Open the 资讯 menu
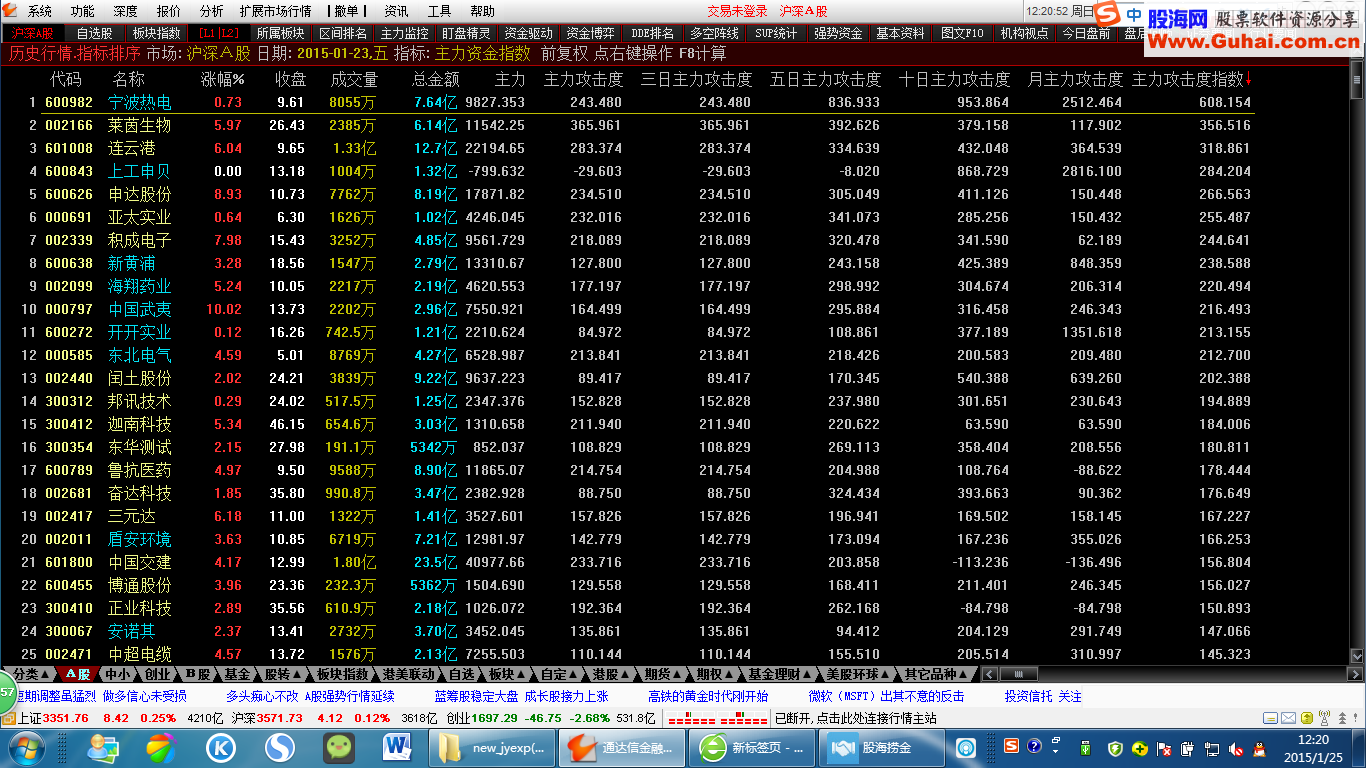 [x=396, y=11]
